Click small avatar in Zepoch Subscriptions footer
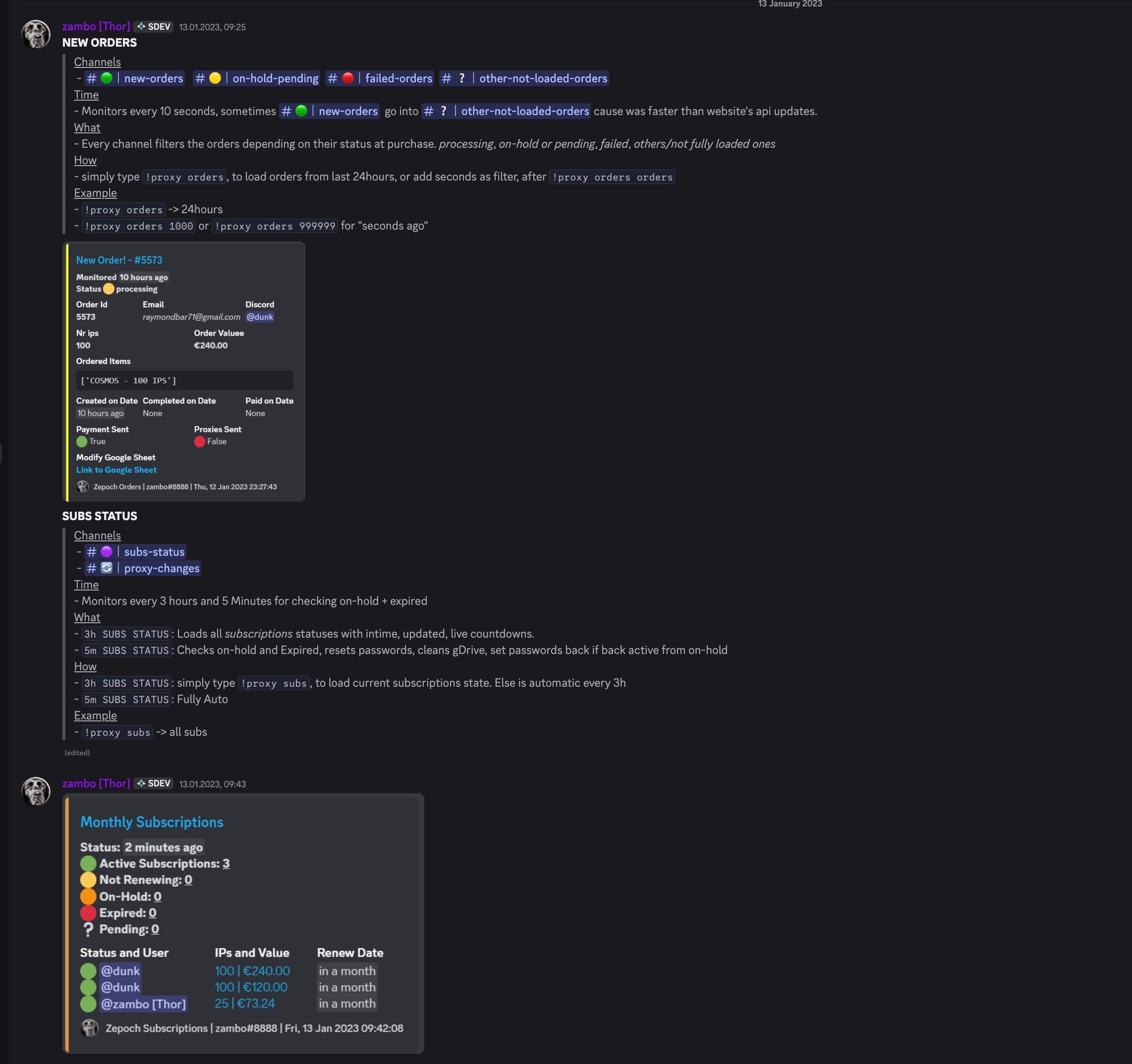Screen dimensions: 1132x1064 coord(89,1028)
